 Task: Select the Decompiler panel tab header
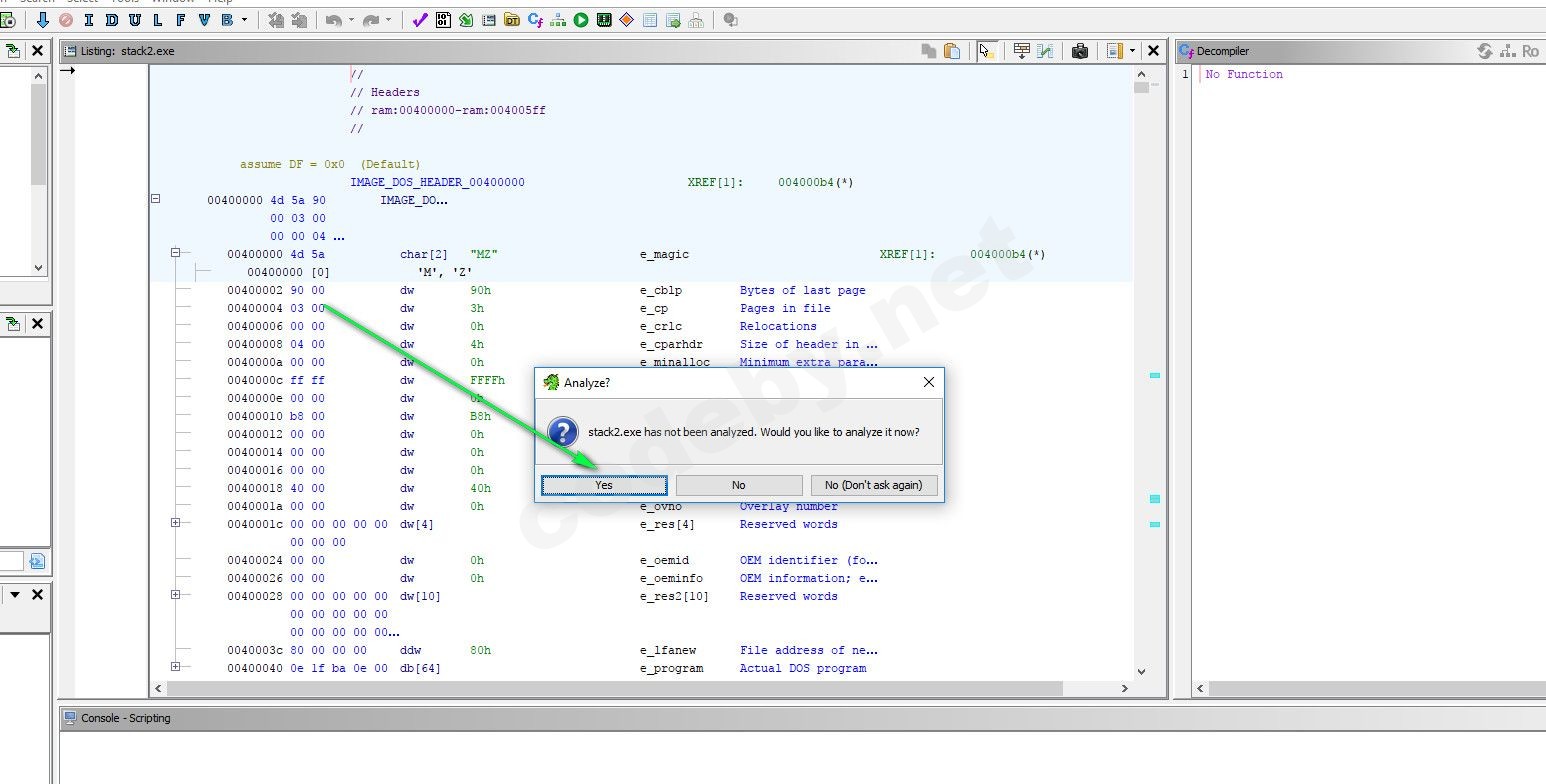click(1223, 51)
